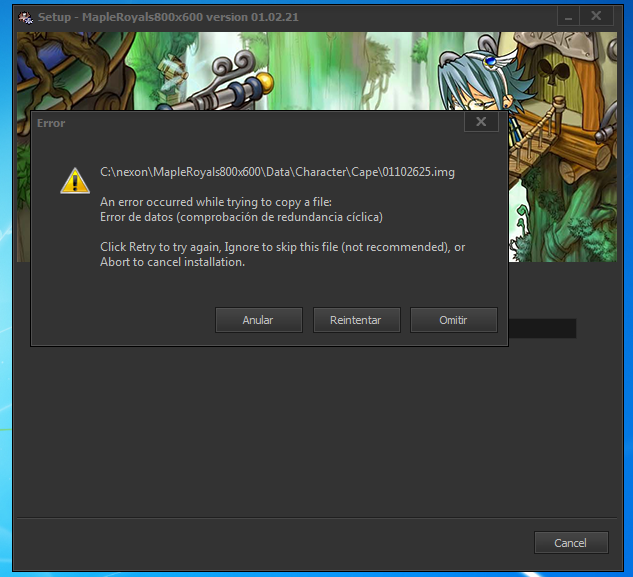Image resolution: width=633 pixels, height=577 pixels.
Task: Click the Error dialog title bar
Action: coord(250,123)
